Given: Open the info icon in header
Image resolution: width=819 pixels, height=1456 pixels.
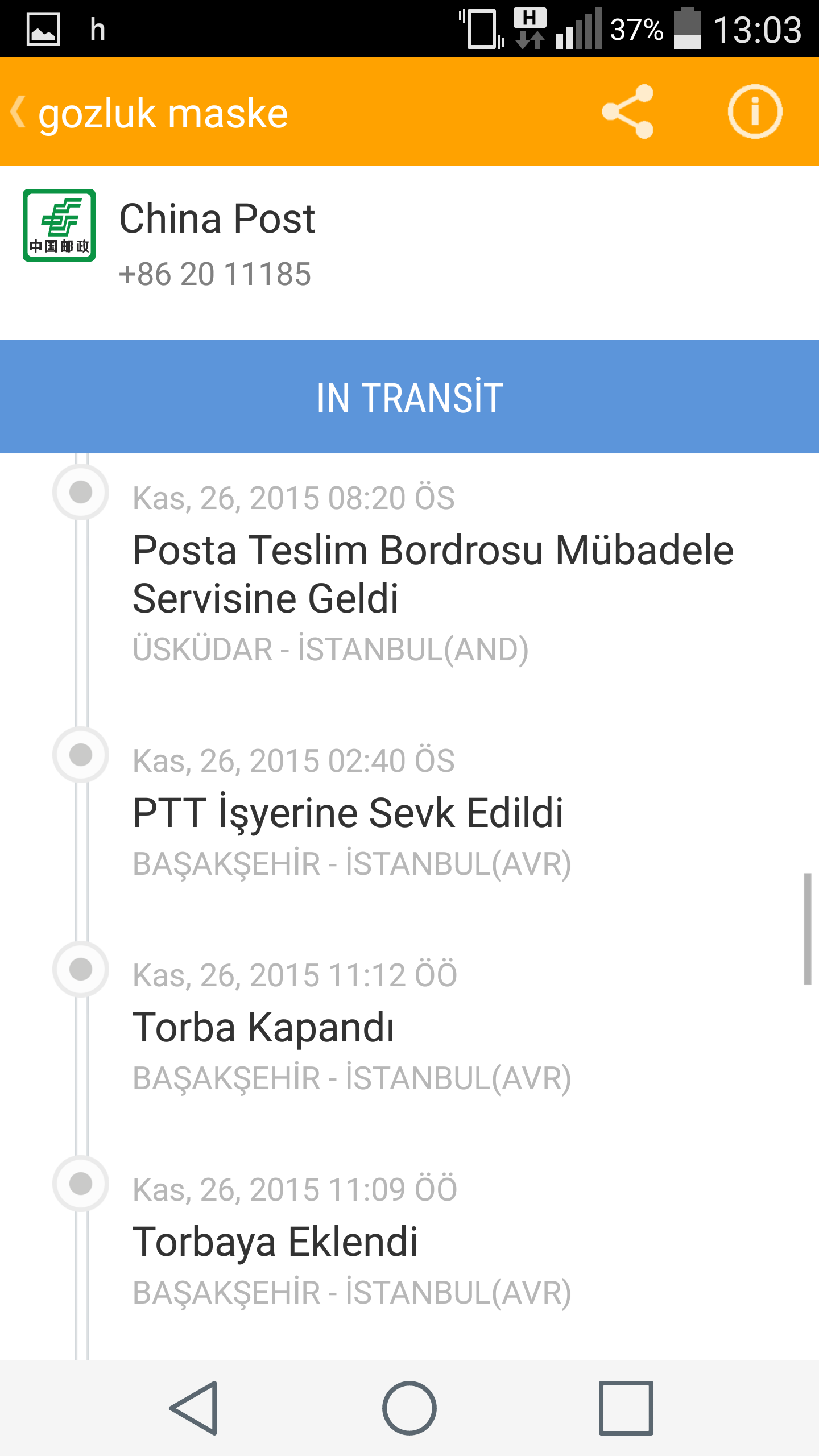Looking at the screenshot, I should [x=755, y=111].
